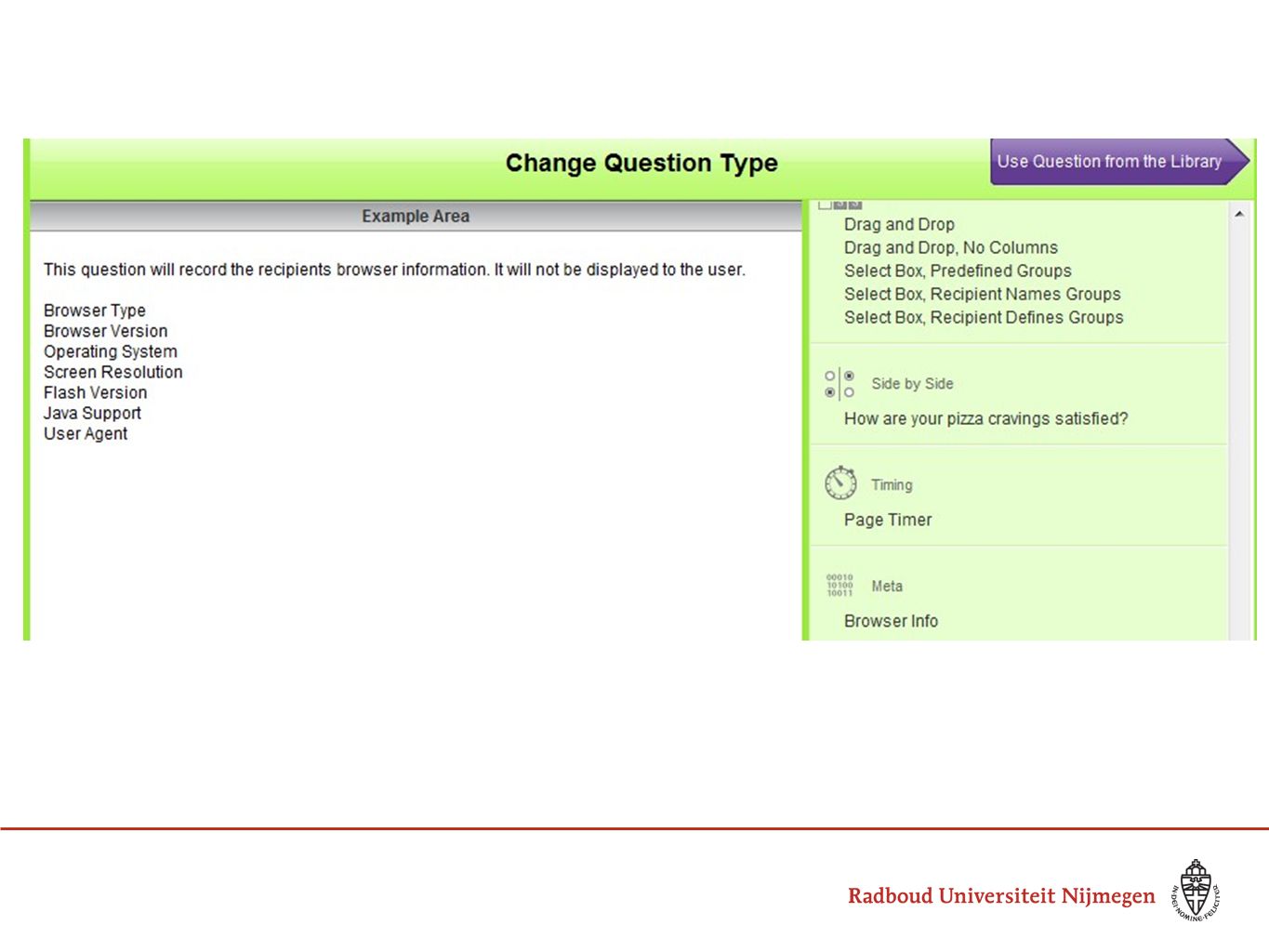Click the browser information description sentence
The width and height of the screenshot is (1269, 952).
[394, 270]
